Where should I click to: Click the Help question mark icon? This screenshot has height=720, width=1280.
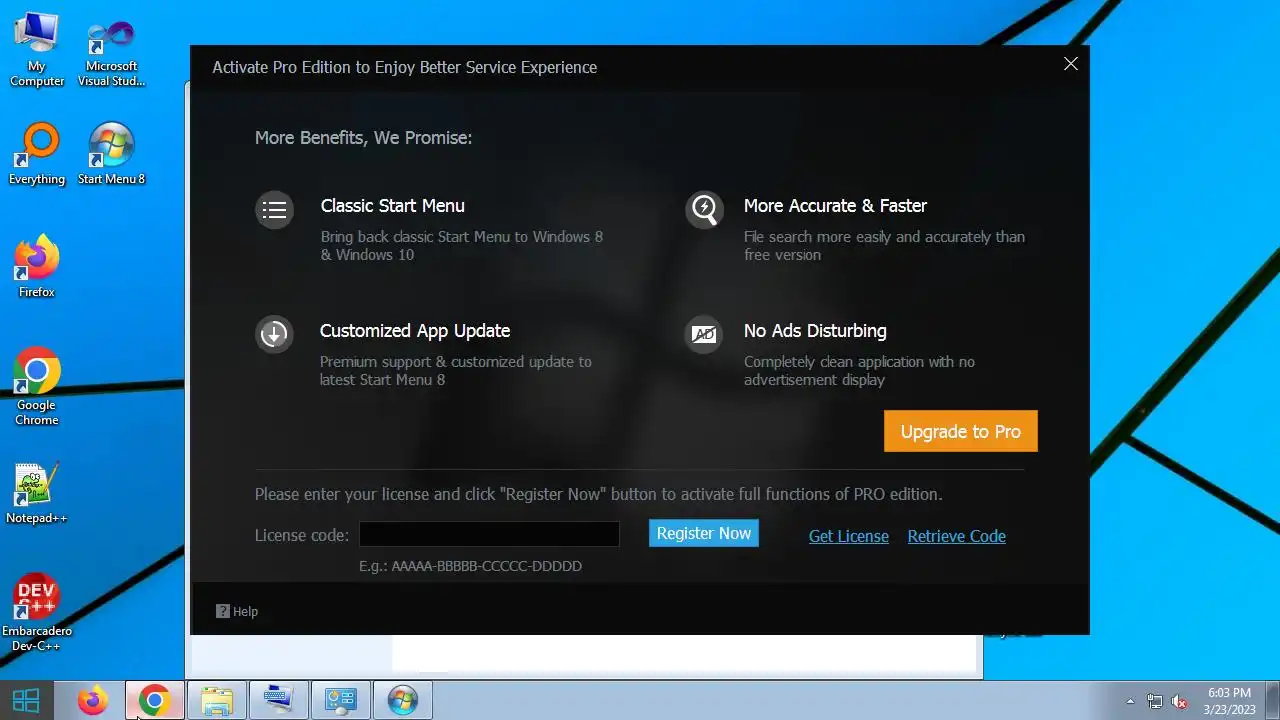click(223, 611)
